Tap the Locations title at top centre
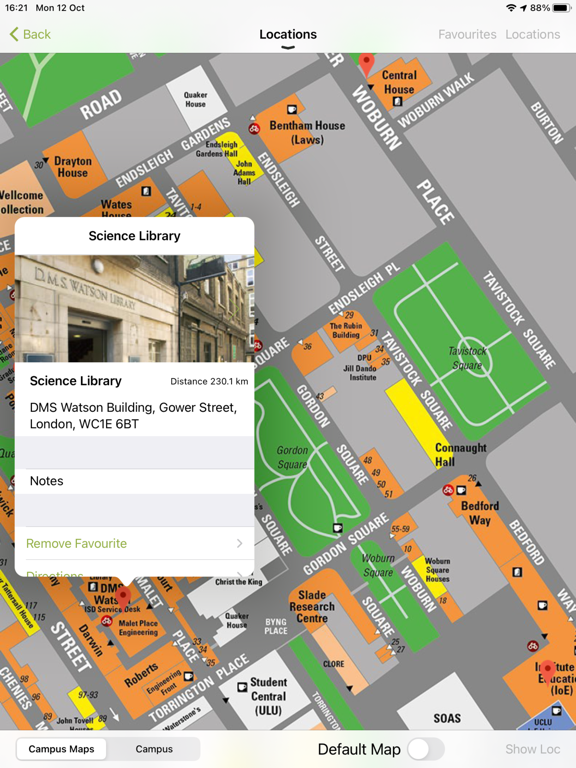 (288, 34)
